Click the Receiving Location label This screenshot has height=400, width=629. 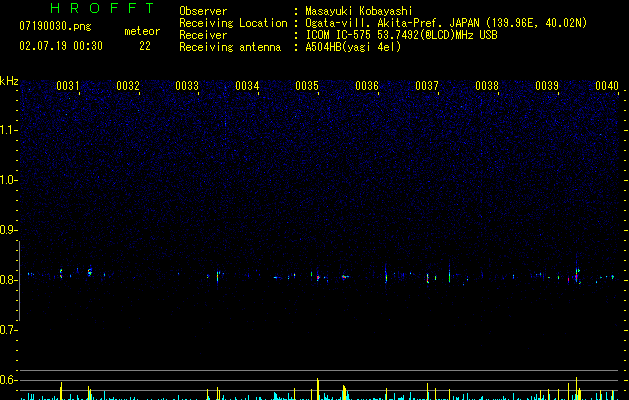pos(233,23)
